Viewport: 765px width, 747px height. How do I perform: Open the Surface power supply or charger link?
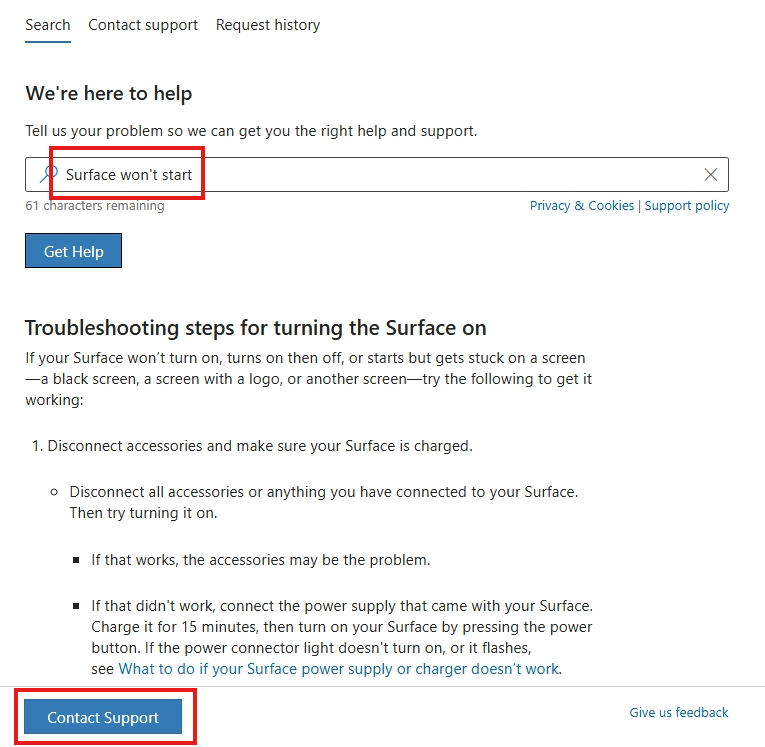pyautogui.click(x=339, y=668)
